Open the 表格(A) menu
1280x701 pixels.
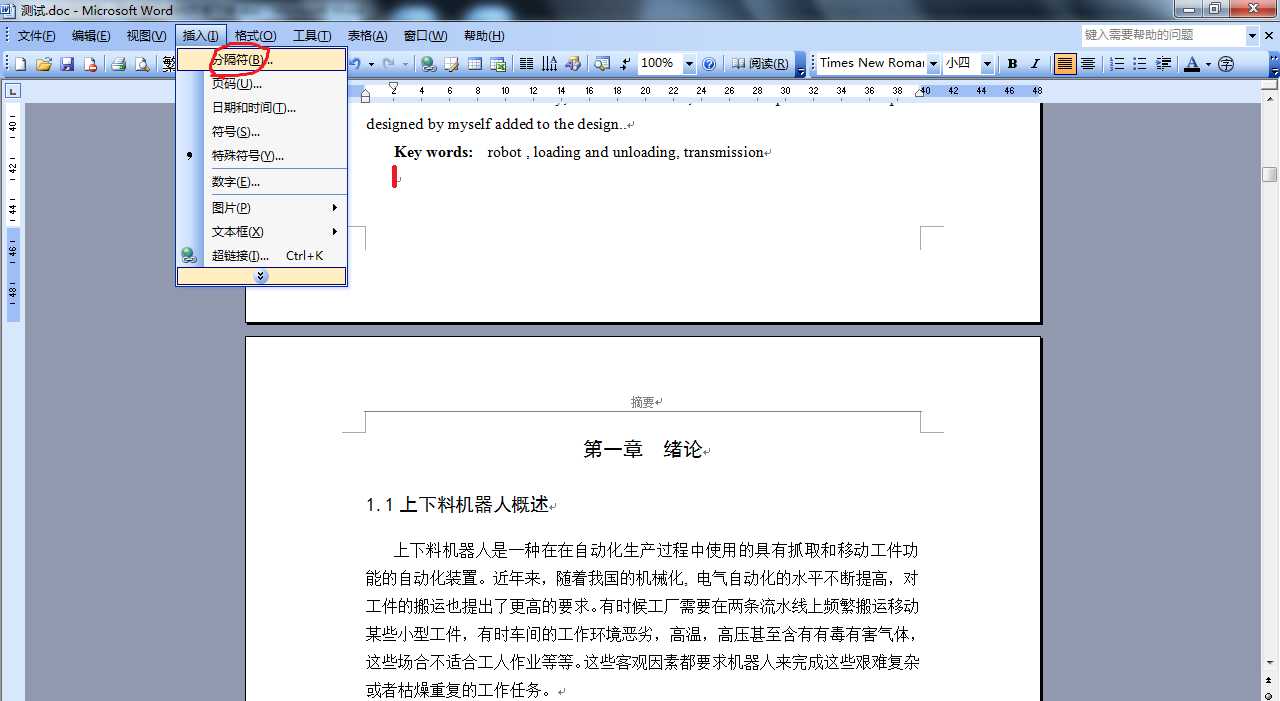367,36
